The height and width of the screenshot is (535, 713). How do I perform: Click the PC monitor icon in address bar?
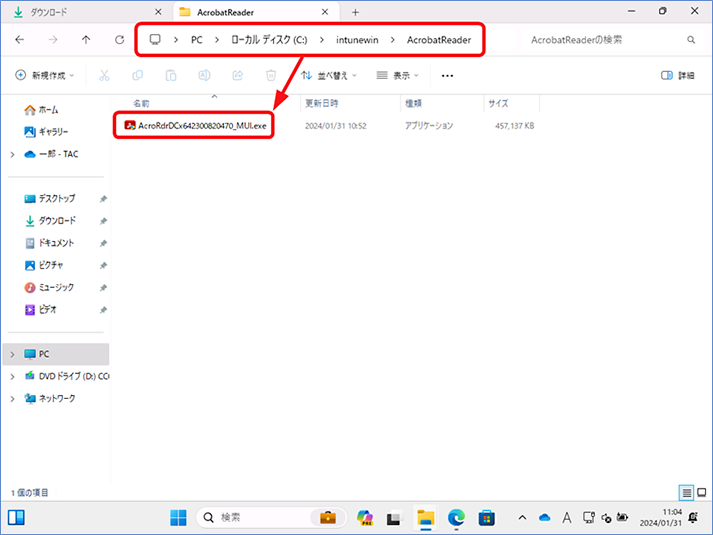tap(155, 40)
